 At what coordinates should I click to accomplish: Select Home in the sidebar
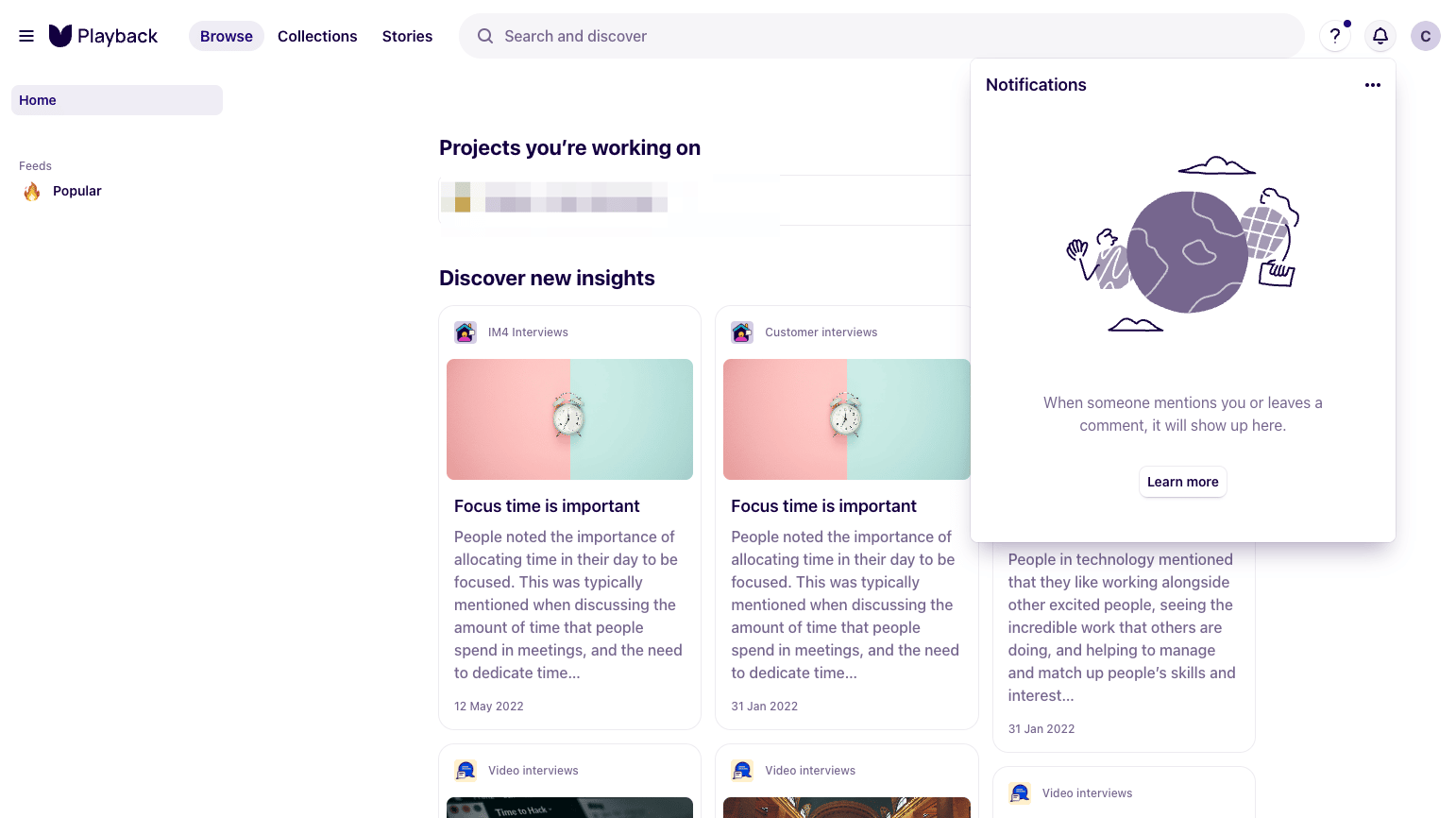tap(38, 99)
